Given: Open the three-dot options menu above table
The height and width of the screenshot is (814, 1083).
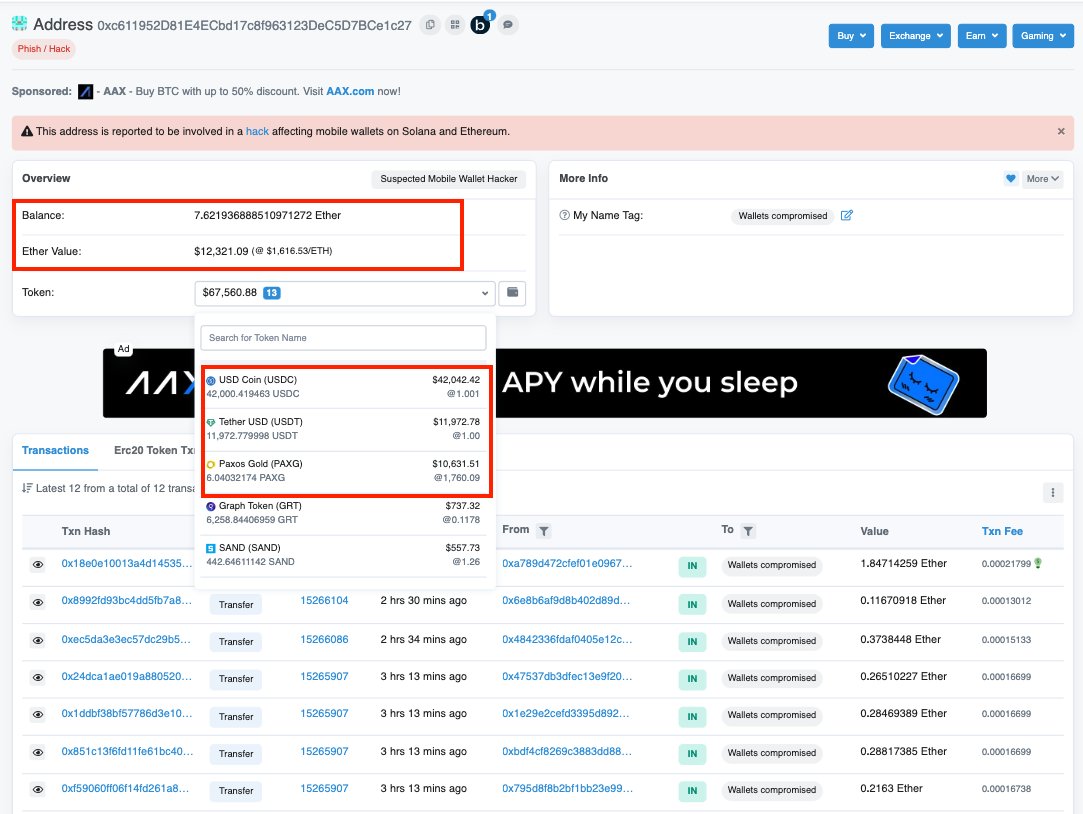Looking at the screenshot, I should coord(1053,492).
